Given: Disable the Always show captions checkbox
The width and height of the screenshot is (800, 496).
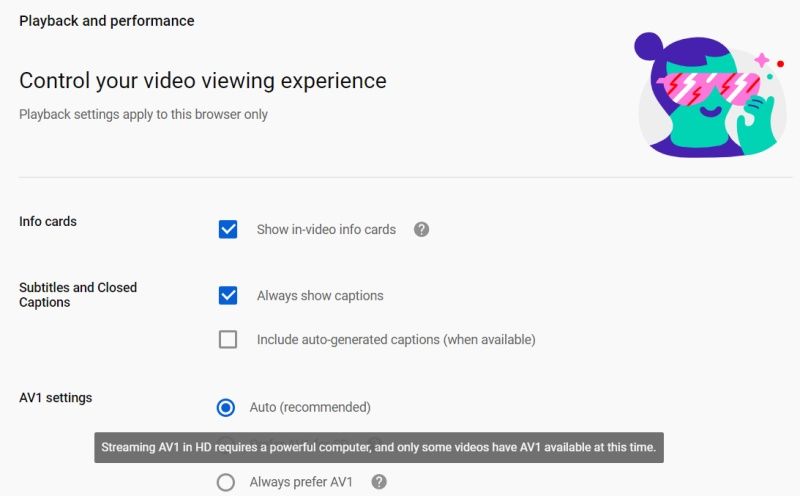Looking at the screenshot, I should click(x=228, y=295).
